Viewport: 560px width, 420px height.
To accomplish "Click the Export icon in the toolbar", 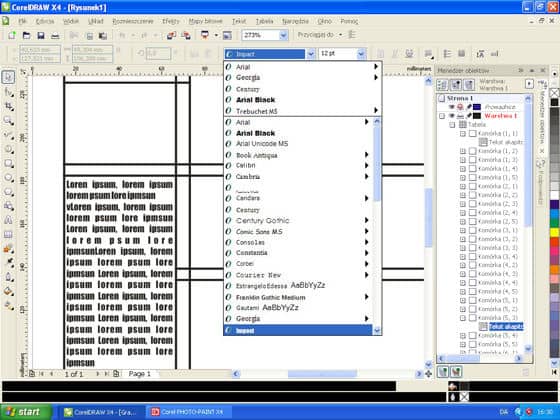I will point(186,35).
